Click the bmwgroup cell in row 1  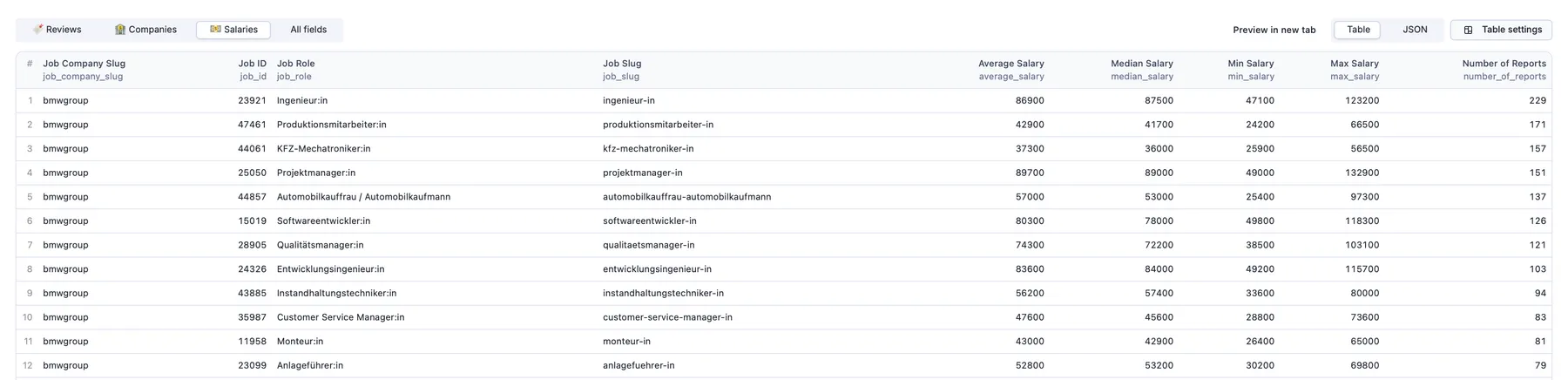(65, 100)
